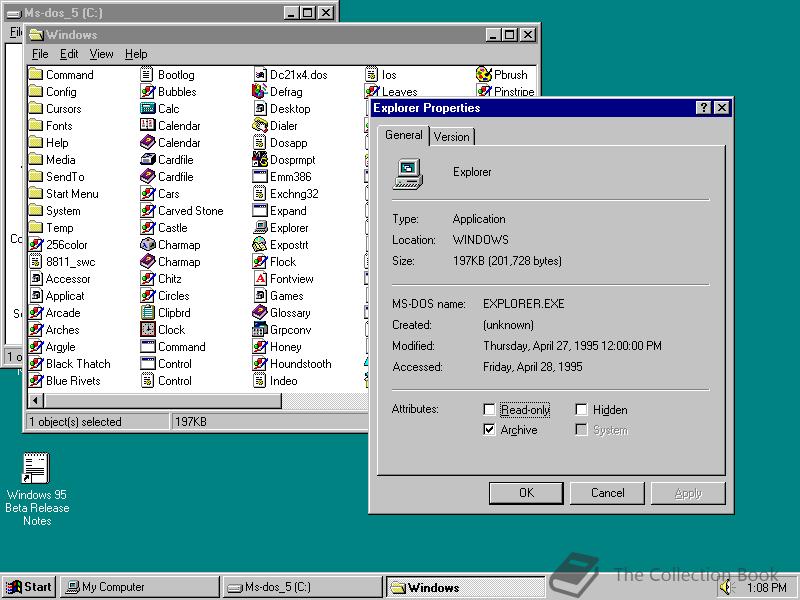Image resolution: width=800 pixels, height=600 pixels.
Task: Select the Expostrt application icon
Action: point(259,245)
